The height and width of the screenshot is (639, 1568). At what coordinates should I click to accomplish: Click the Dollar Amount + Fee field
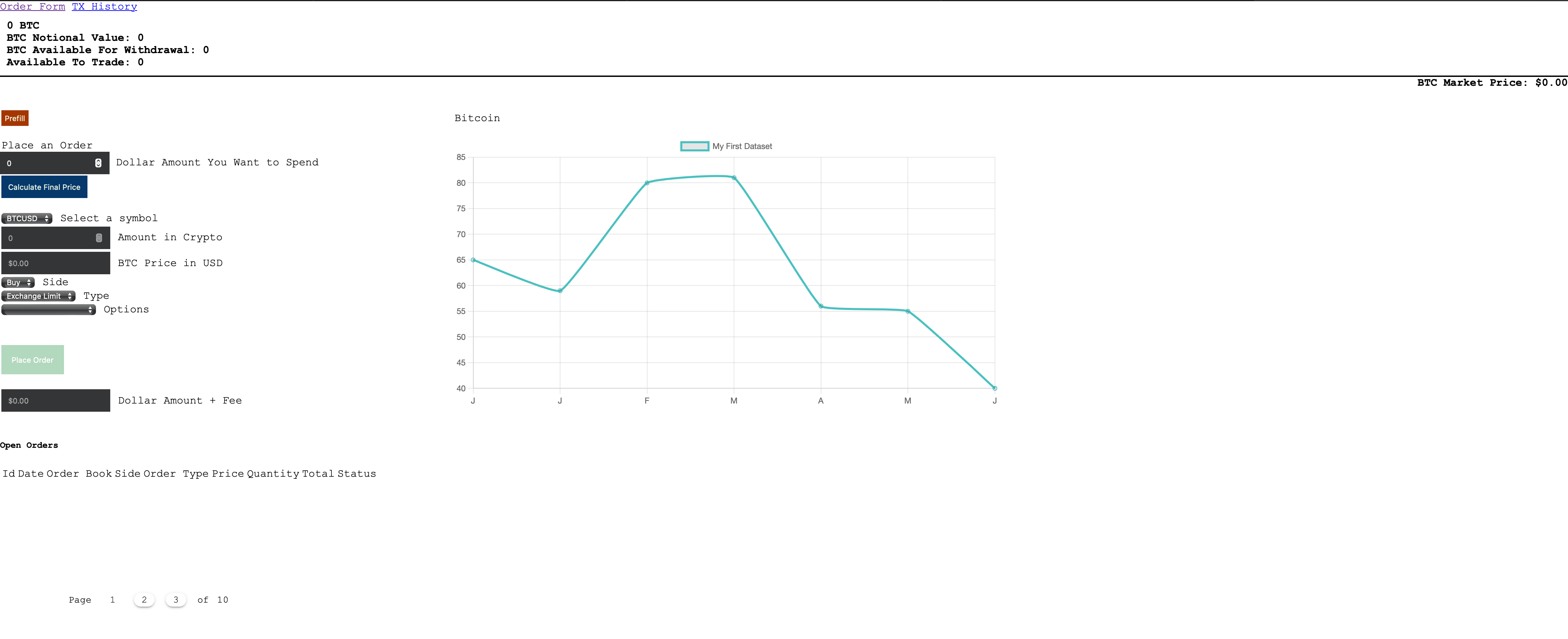click(x=55, y=400)
